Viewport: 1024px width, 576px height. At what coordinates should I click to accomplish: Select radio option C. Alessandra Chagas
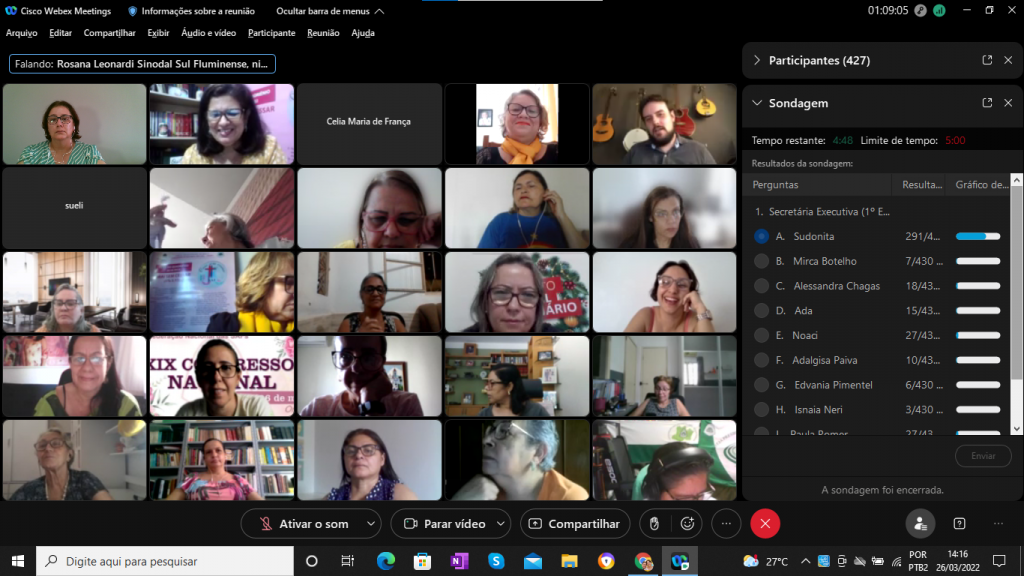[x=762, y=286]
